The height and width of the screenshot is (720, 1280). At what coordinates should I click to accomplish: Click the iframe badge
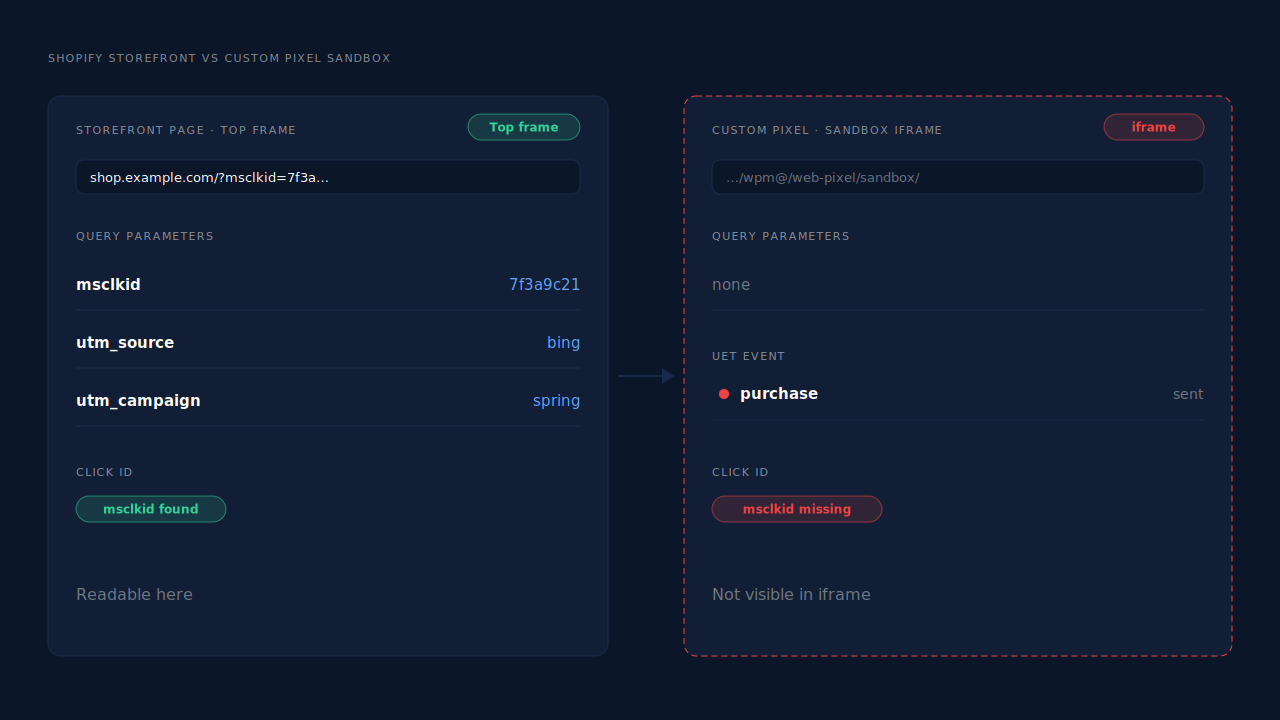click(x=1154, y=127)
